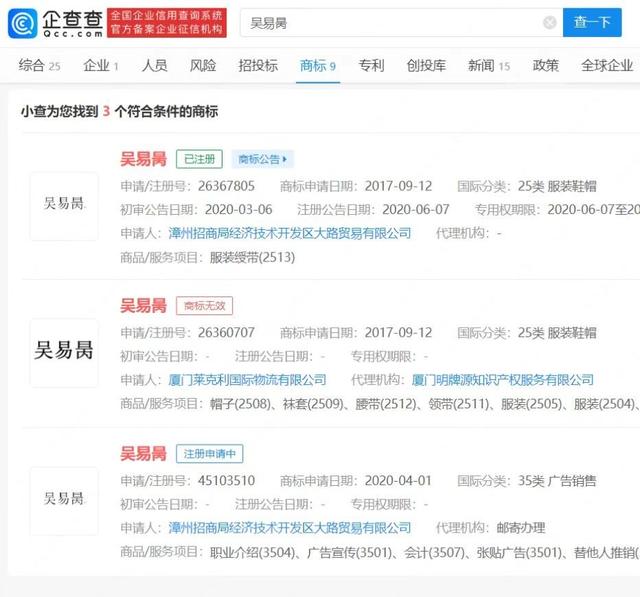Switch to the 企业 tab

(101, 66)
